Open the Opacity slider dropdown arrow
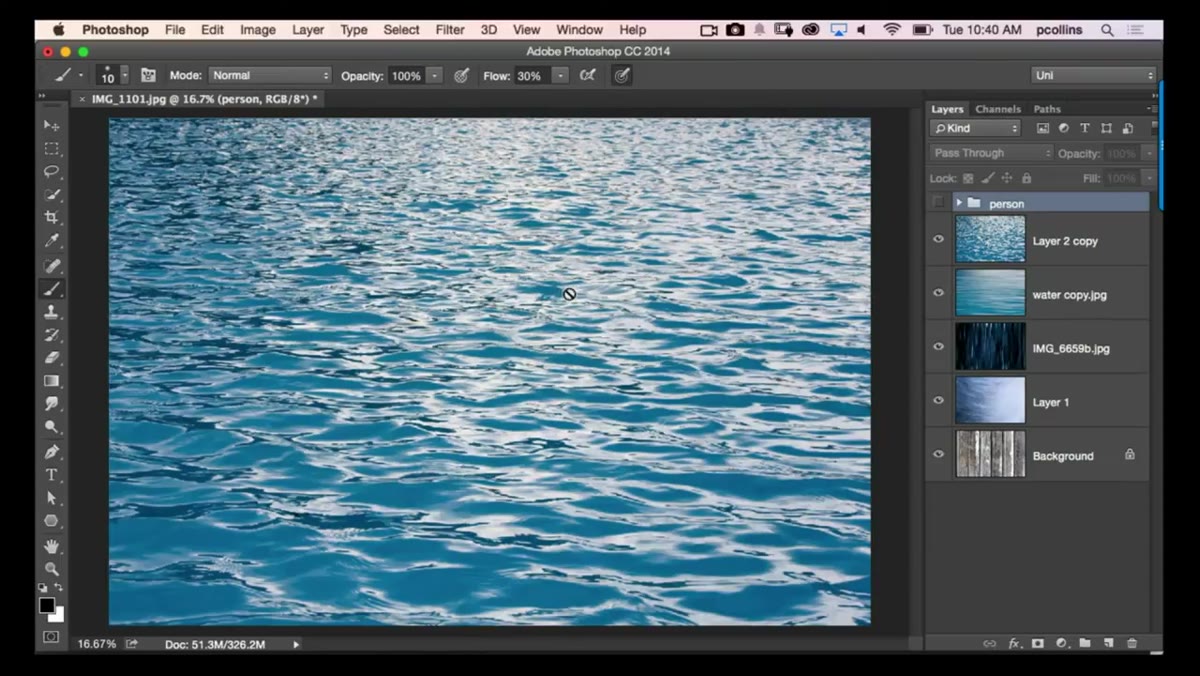Image resolution: width=1200 pixels, height=676 pixels. coord(435,75)
